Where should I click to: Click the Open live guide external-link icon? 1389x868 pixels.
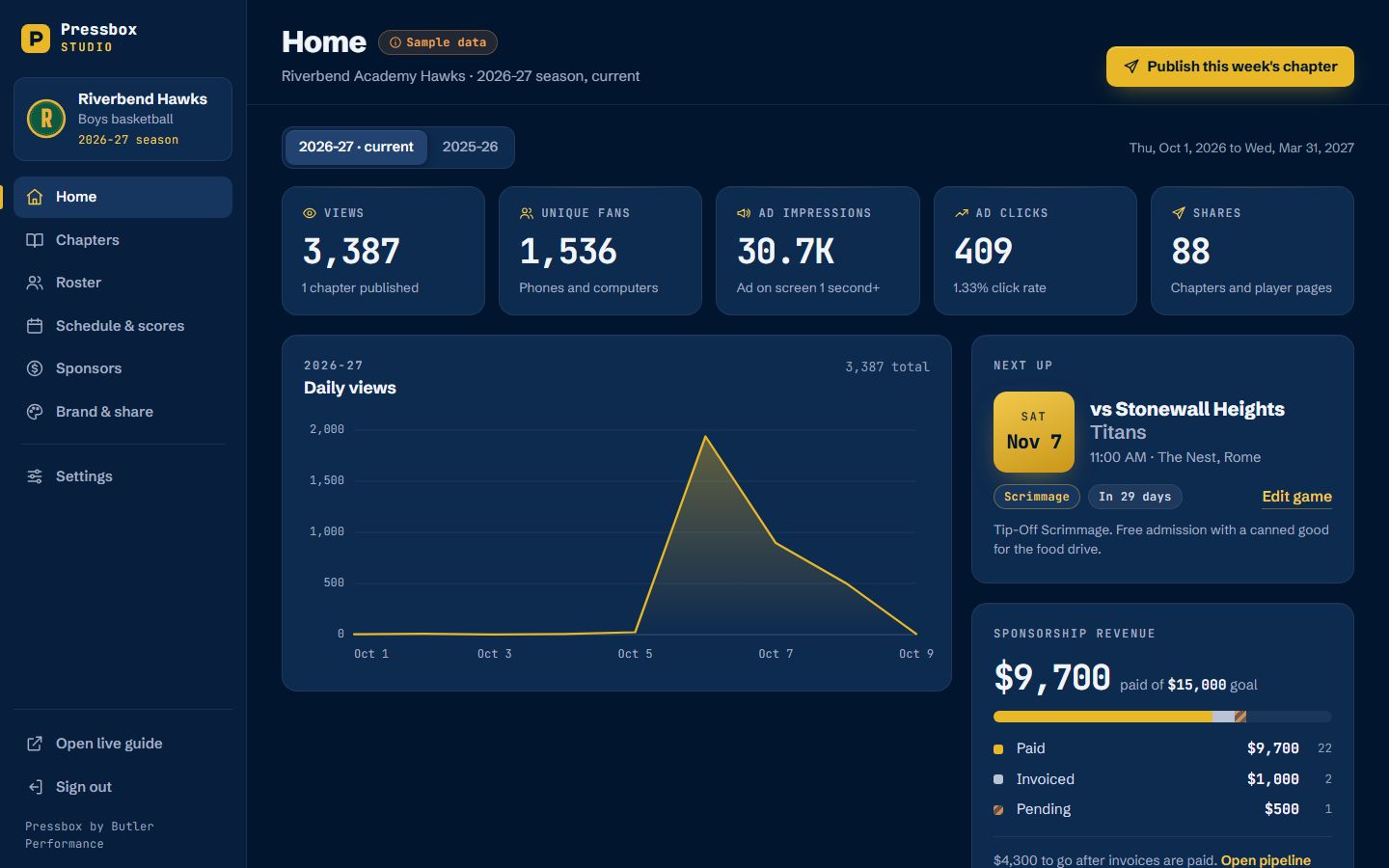pyautogui.click(x=35, y=744)
